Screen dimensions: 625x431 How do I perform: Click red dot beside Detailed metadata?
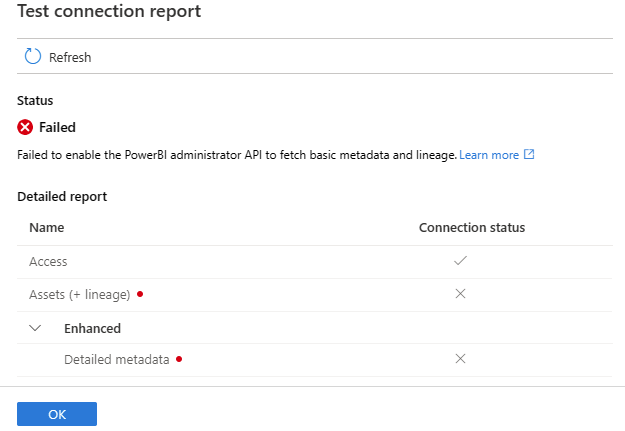point(179,359)
